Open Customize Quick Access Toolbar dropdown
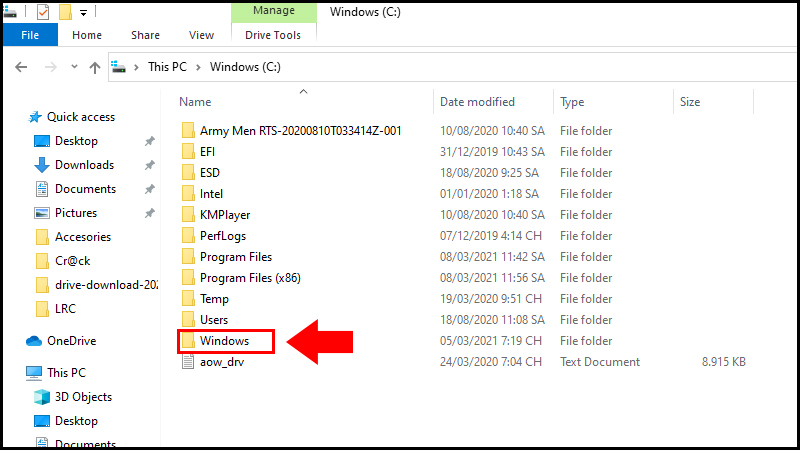The height and width of the screenshot is (450, 800). (x=83, y=12)
